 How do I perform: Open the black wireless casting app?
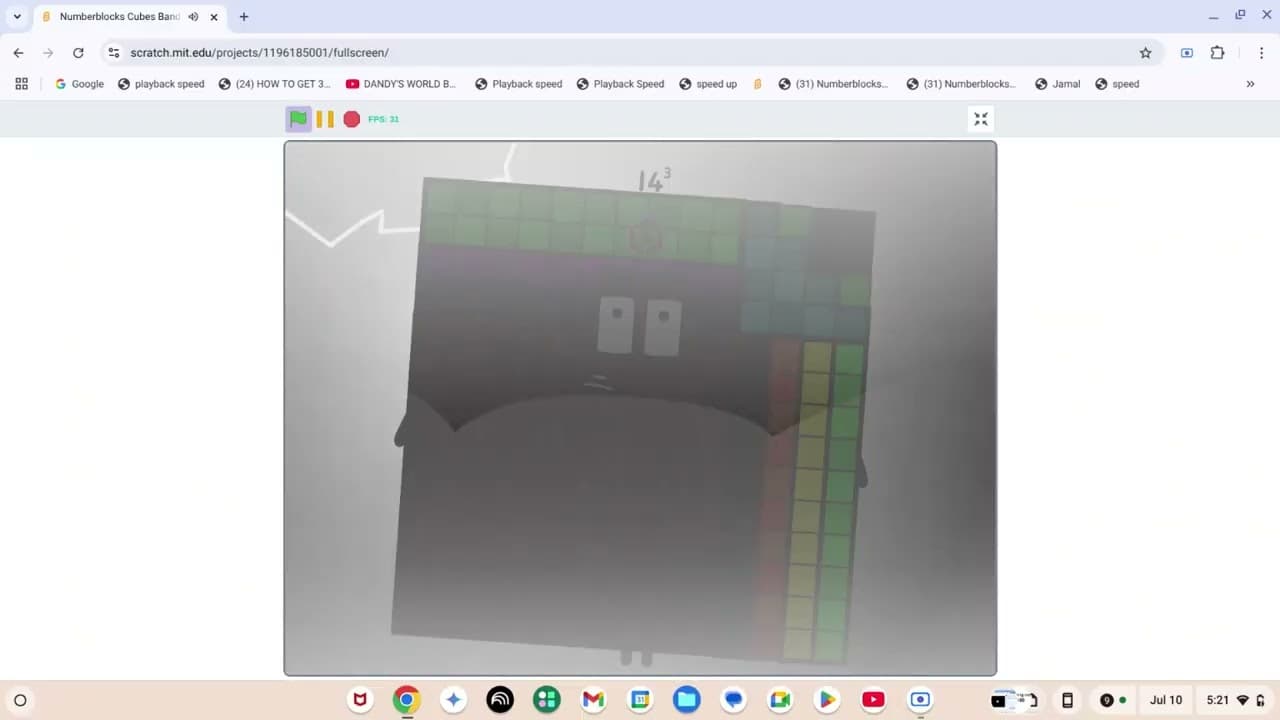500,700
